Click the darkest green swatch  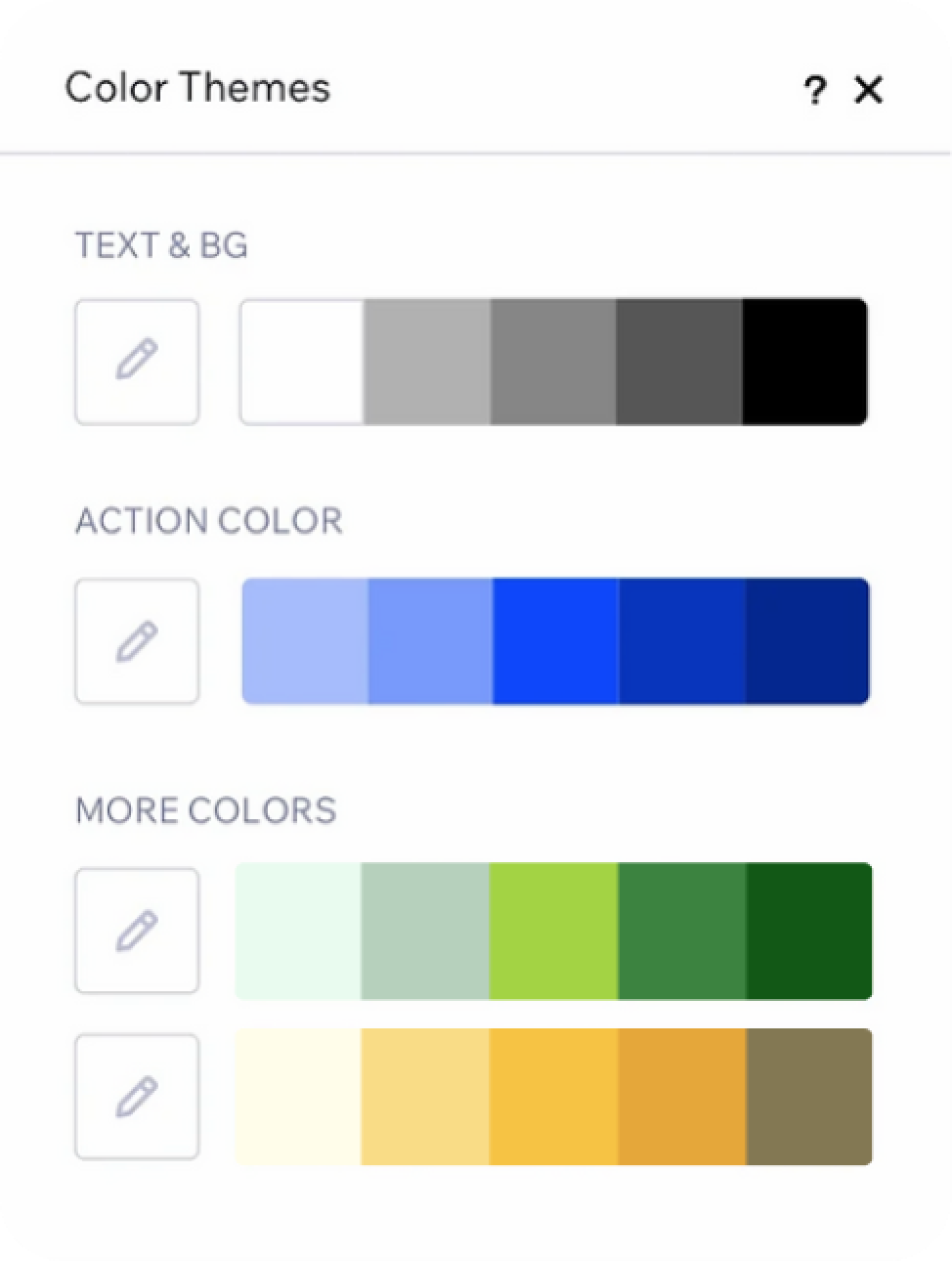[808, 930]
